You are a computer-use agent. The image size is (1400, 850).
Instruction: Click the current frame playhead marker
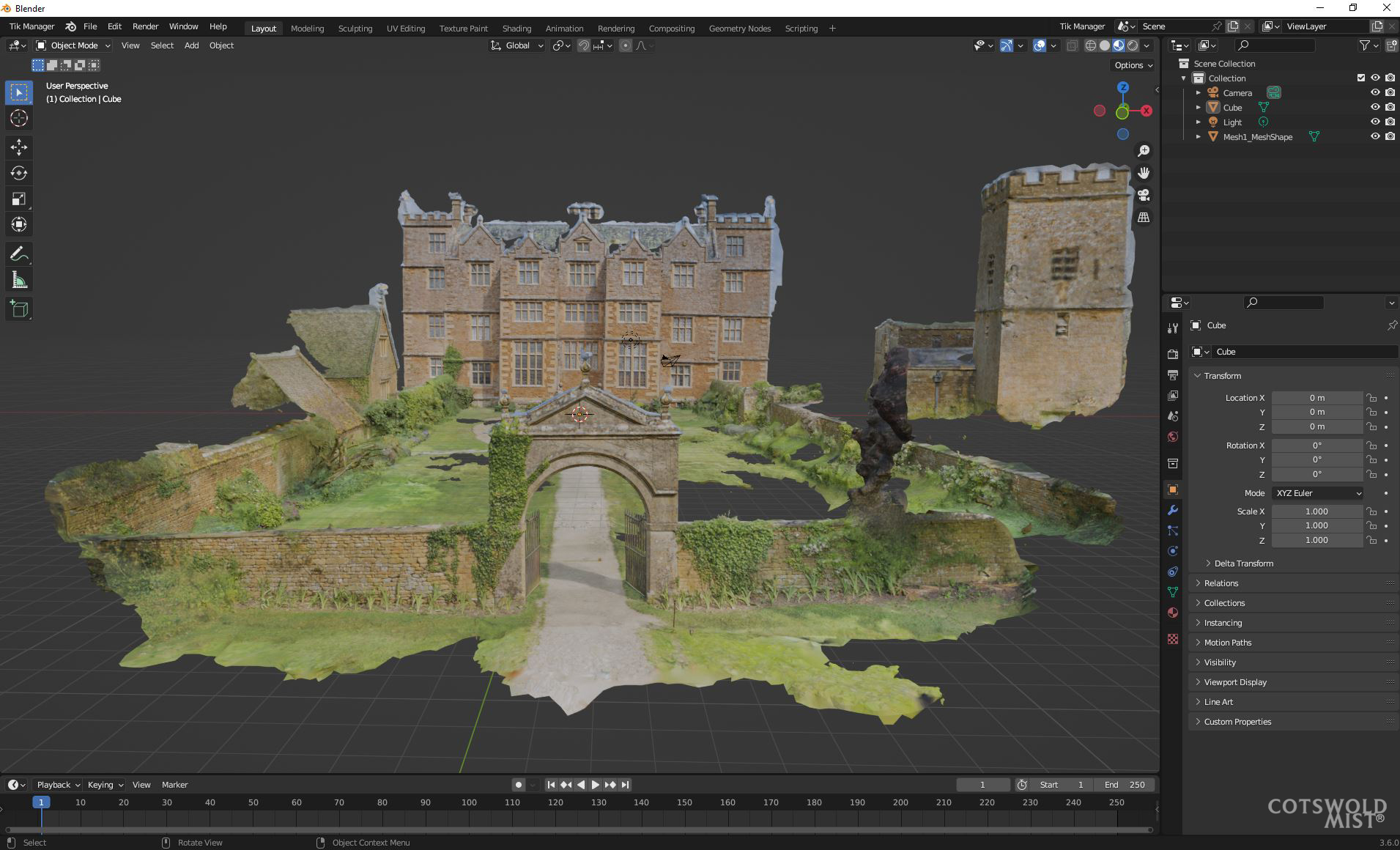pyautogui.click(x=41, y=802)
